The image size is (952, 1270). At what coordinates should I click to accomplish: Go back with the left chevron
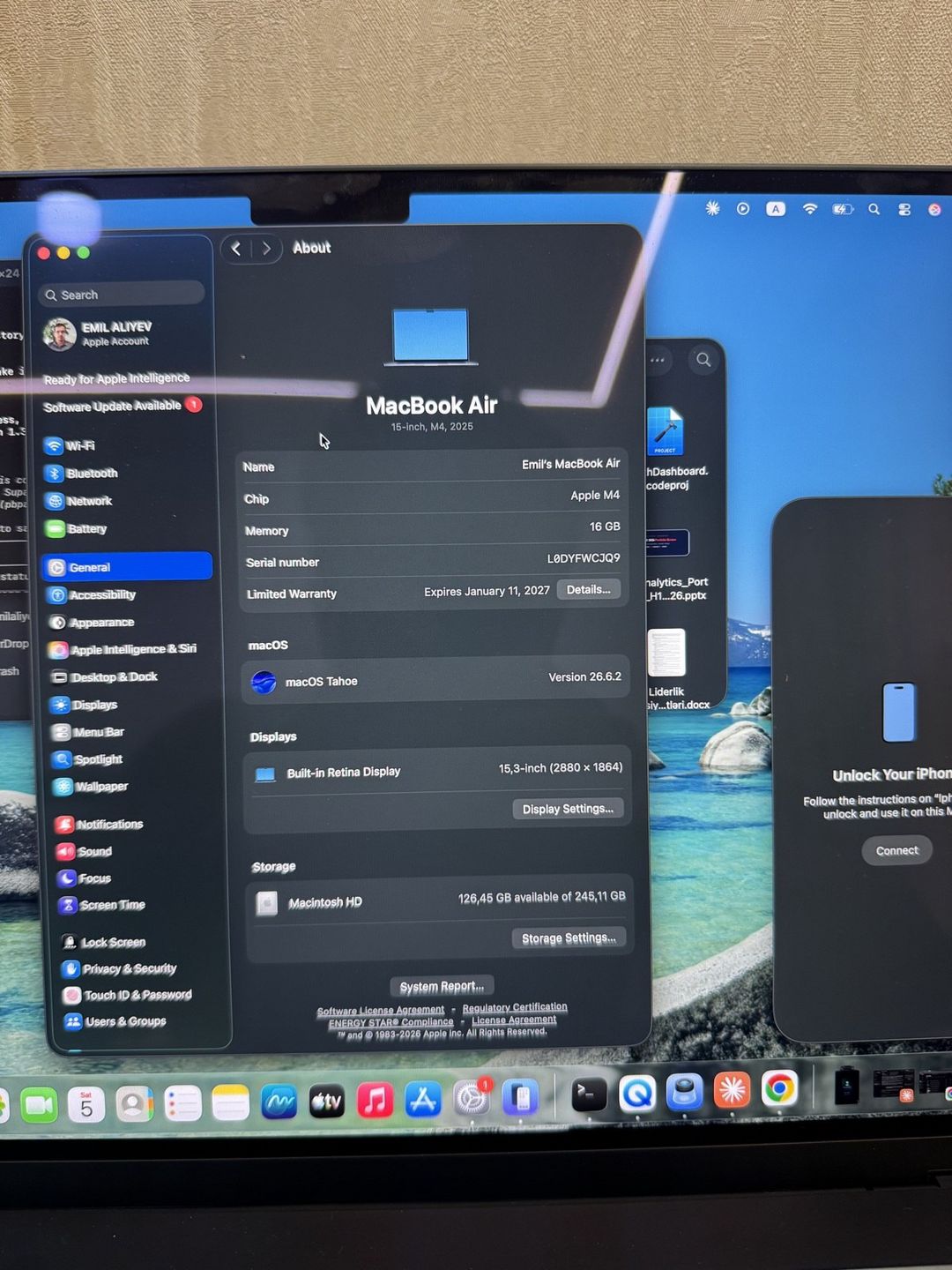tap(236, 249)
